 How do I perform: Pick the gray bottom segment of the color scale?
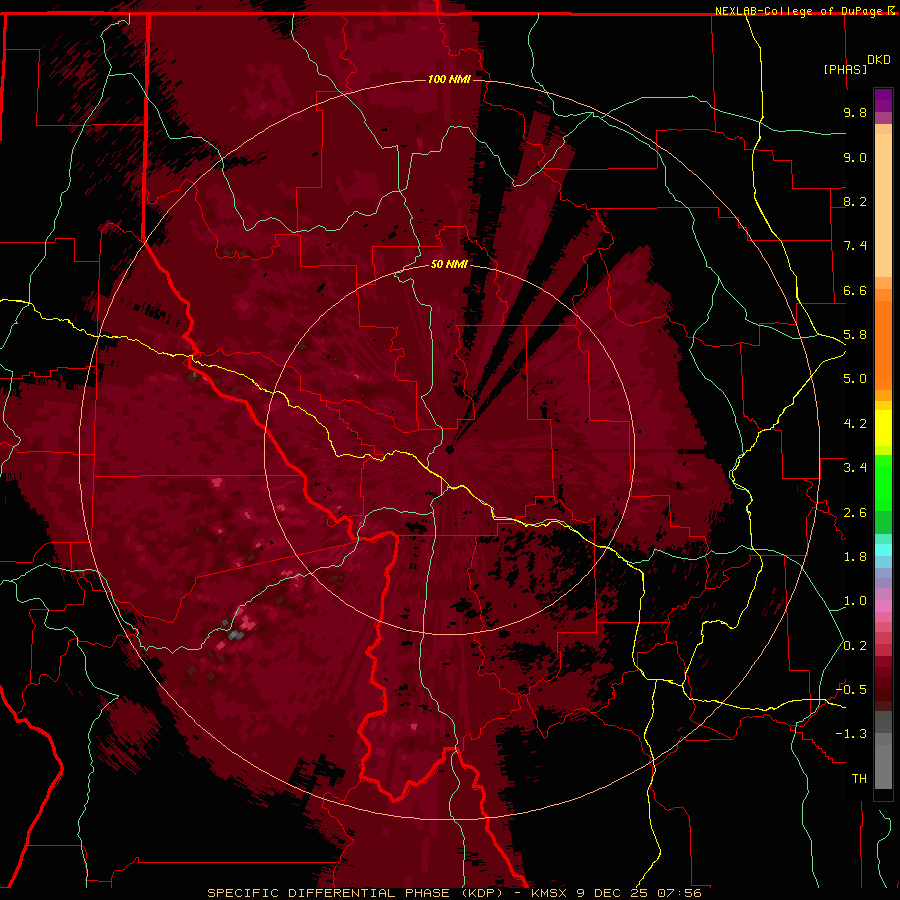click(883, 763)
